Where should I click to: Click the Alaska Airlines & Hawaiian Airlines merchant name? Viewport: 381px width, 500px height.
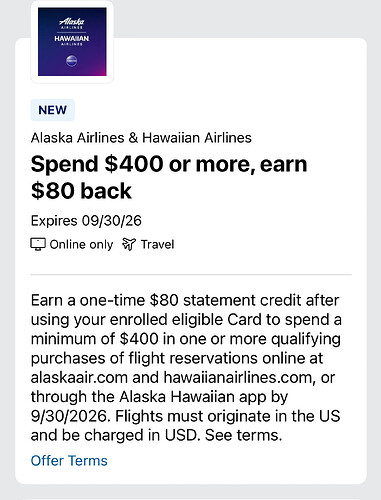click(x=141, y=138)
